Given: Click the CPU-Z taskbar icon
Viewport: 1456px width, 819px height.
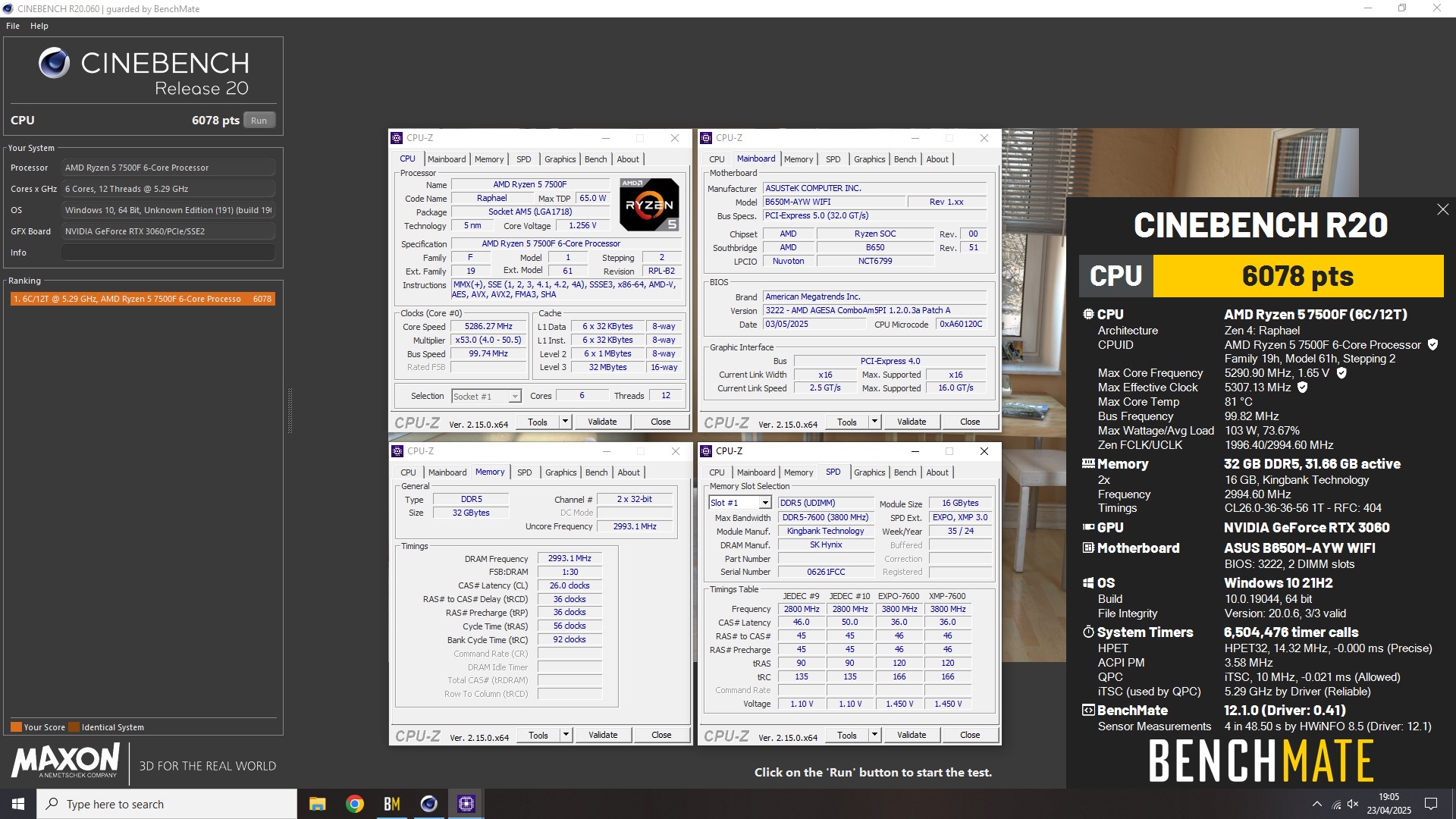Looking at the screenshot, I should coord(466,804).
